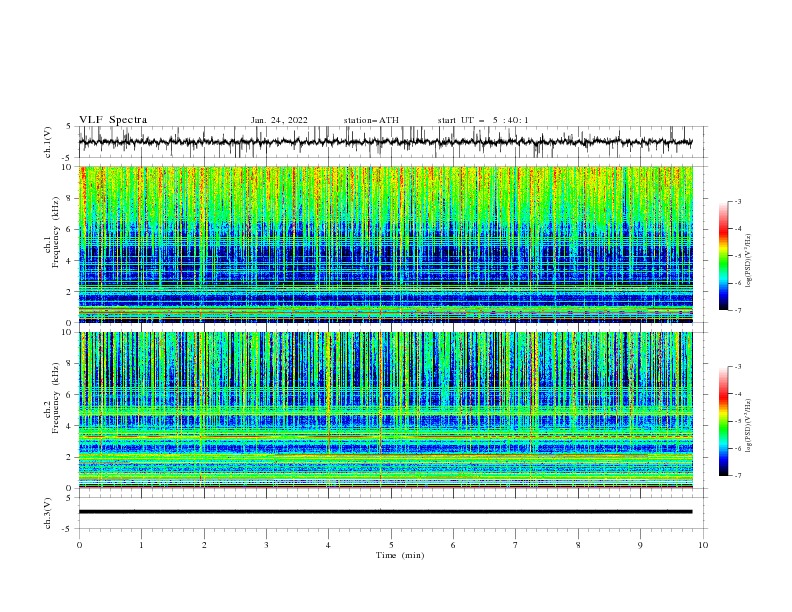Select the date text "Jan. 24, 2022"
Screen dimensions: 792x612
pyautogui.click(x=279, y=120)
